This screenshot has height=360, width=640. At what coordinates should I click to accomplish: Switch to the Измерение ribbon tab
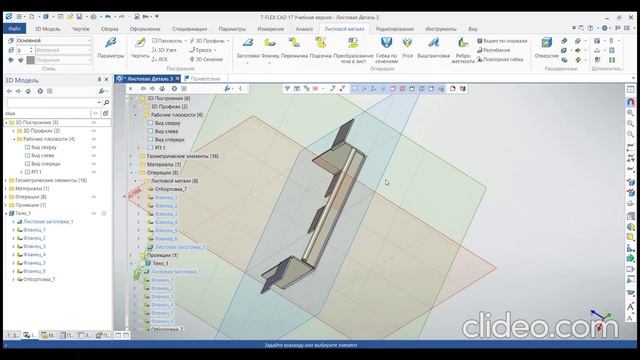point(271,29)
